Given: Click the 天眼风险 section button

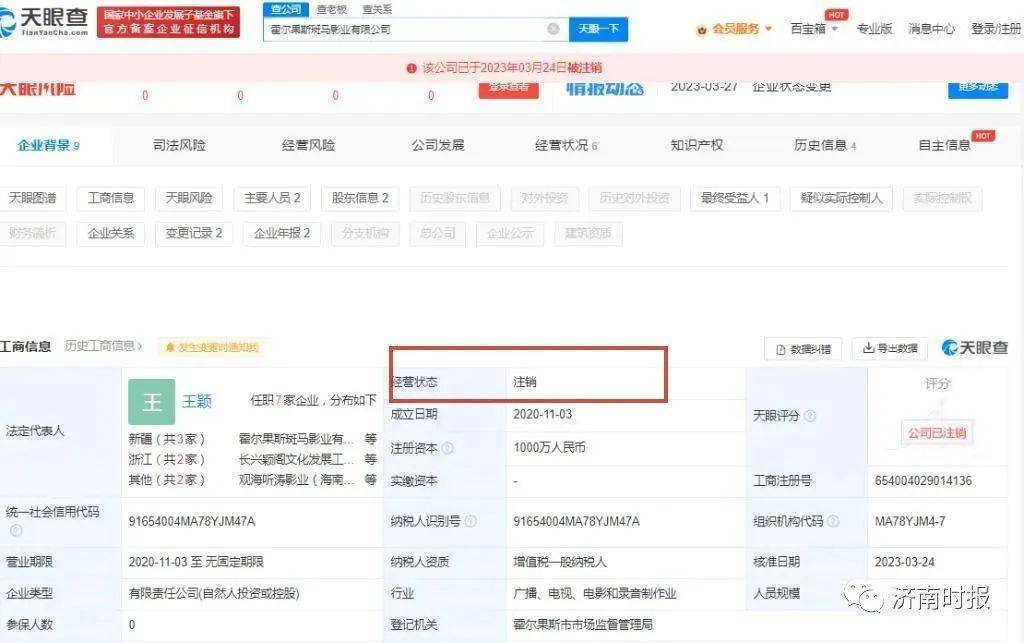Looking at the screenshot, I should point(189,198).
